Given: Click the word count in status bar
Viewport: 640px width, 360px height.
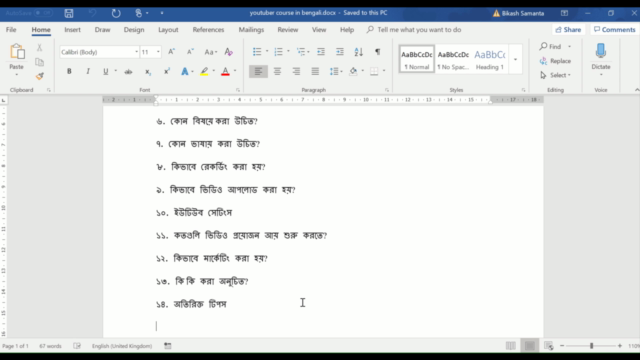Looking at the screenshot, I should [50, 346].
